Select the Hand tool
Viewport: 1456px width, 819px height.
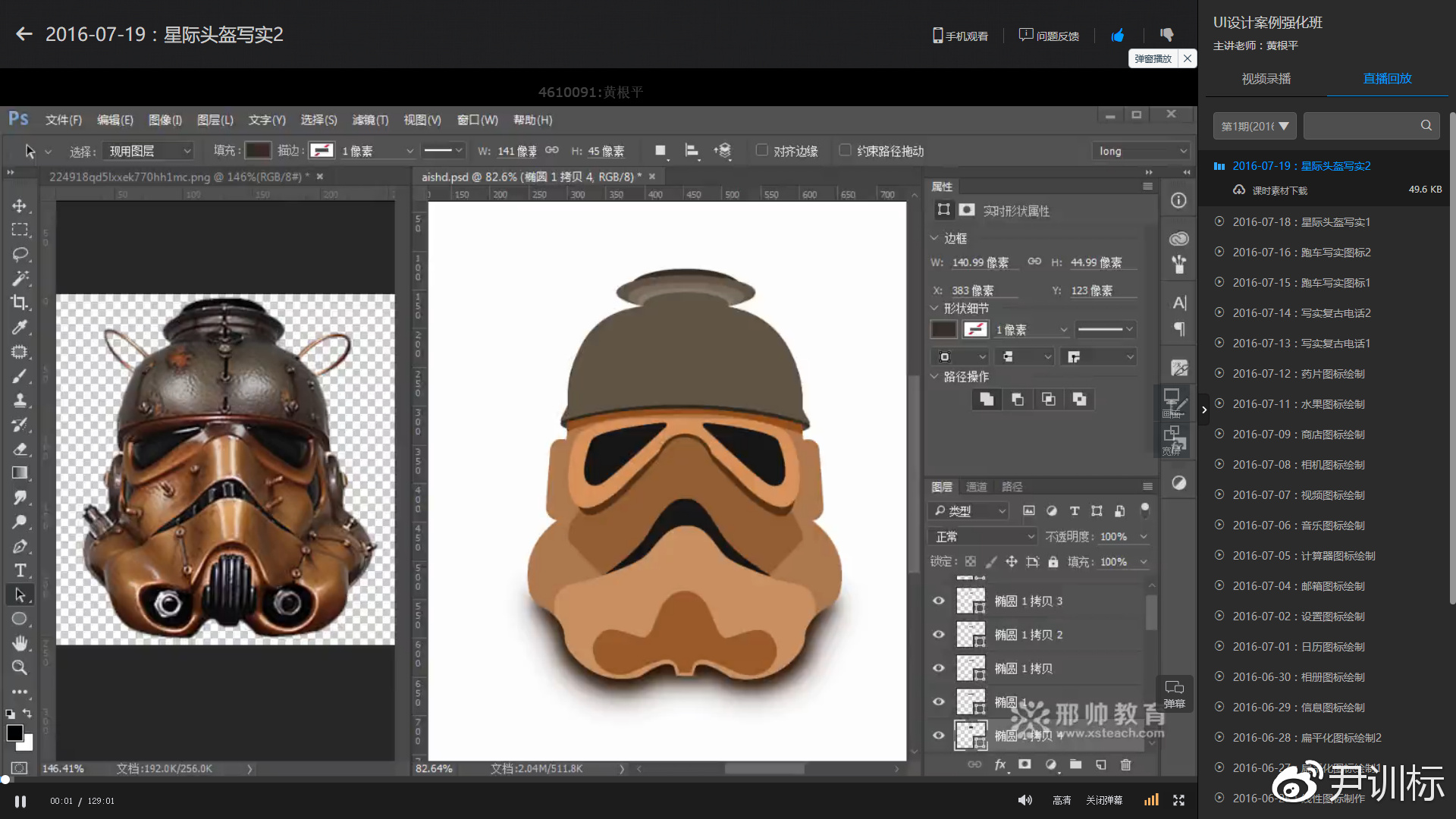[x=20, y=643]
